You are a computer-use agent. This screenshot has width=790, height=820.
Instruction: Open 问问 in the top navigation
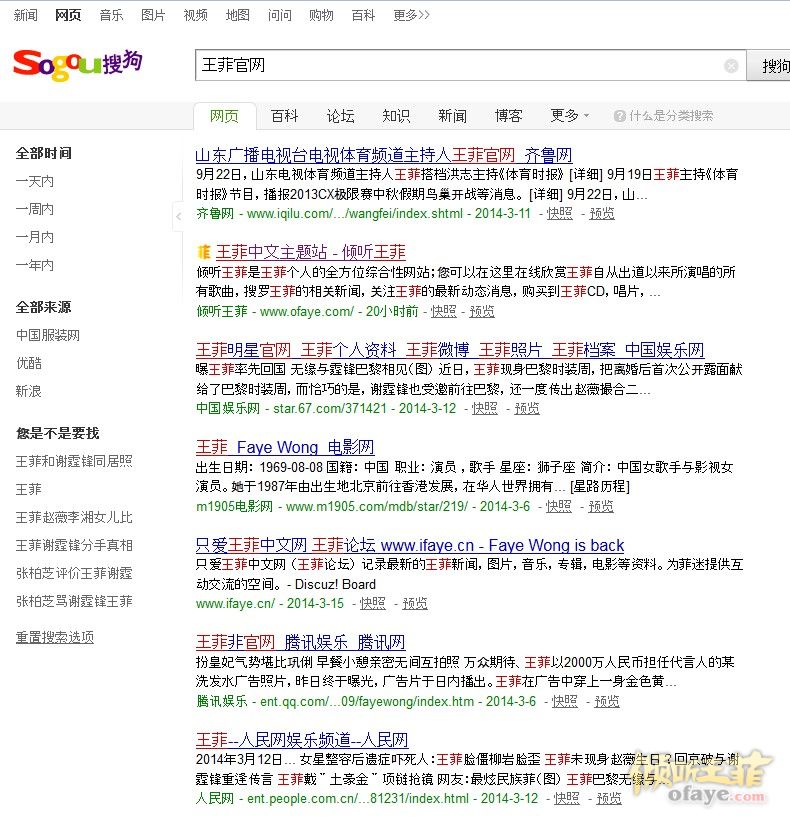click(280, 15)
